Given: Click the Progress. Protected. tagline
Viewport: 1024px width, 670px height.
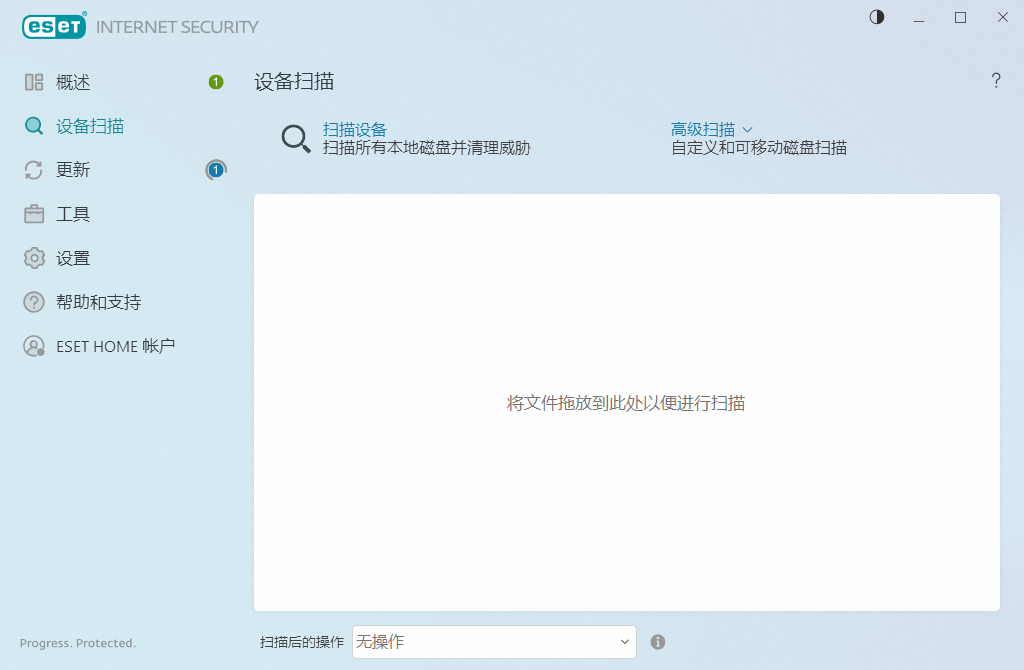Looking at the screenshot, I should (x=78, y=643).
